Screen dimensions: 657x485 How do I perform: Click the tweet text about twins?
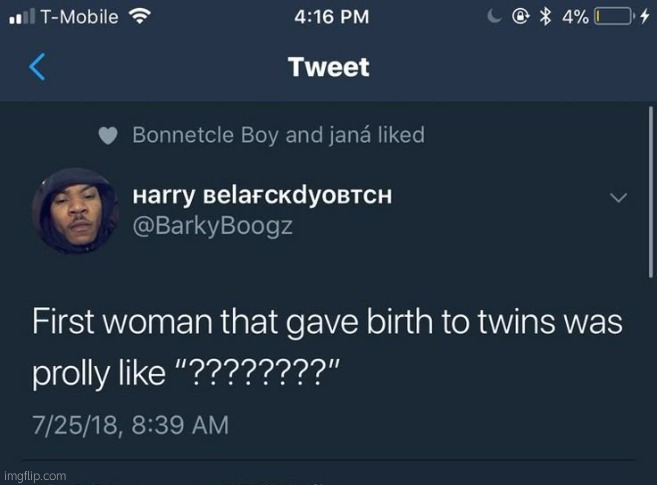pyautogui.click(x=328, y=348)
